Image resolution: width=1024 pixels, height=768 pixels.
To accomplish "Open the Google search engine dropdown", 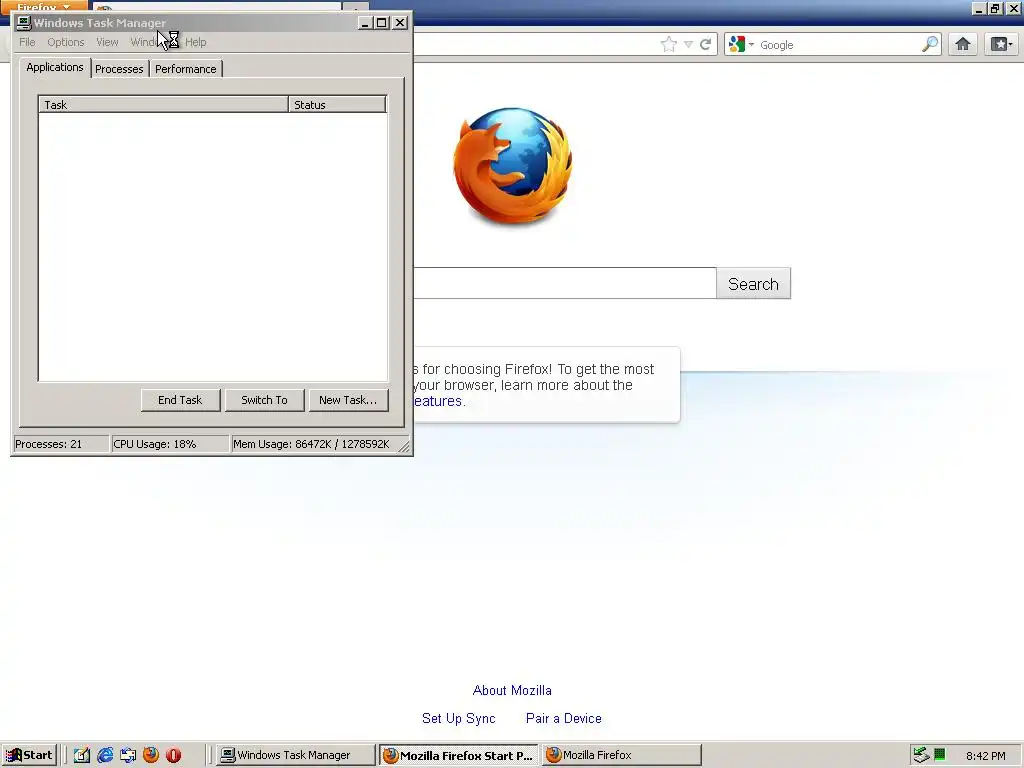I will pyautogui.click(x=741, y=44).
